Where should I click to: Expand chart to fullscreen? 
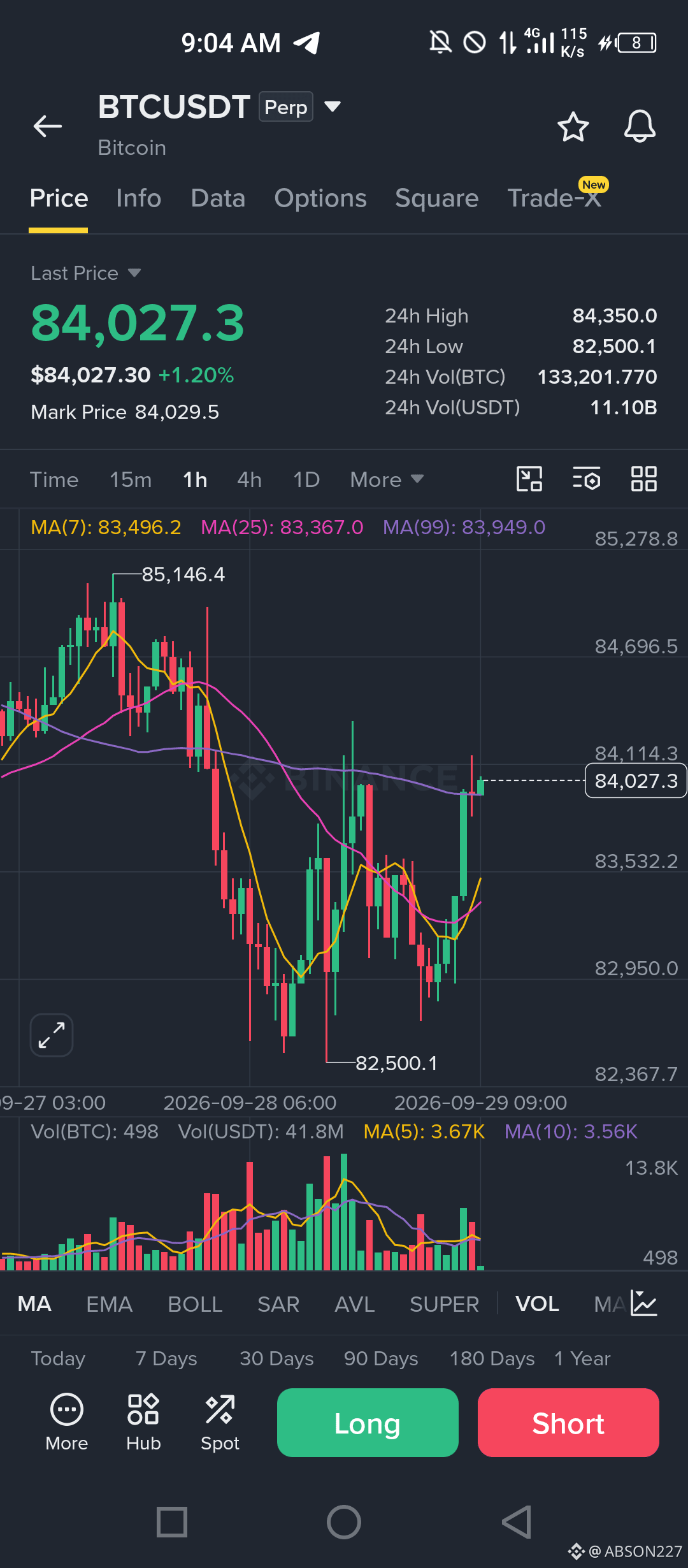point(52,1035)
